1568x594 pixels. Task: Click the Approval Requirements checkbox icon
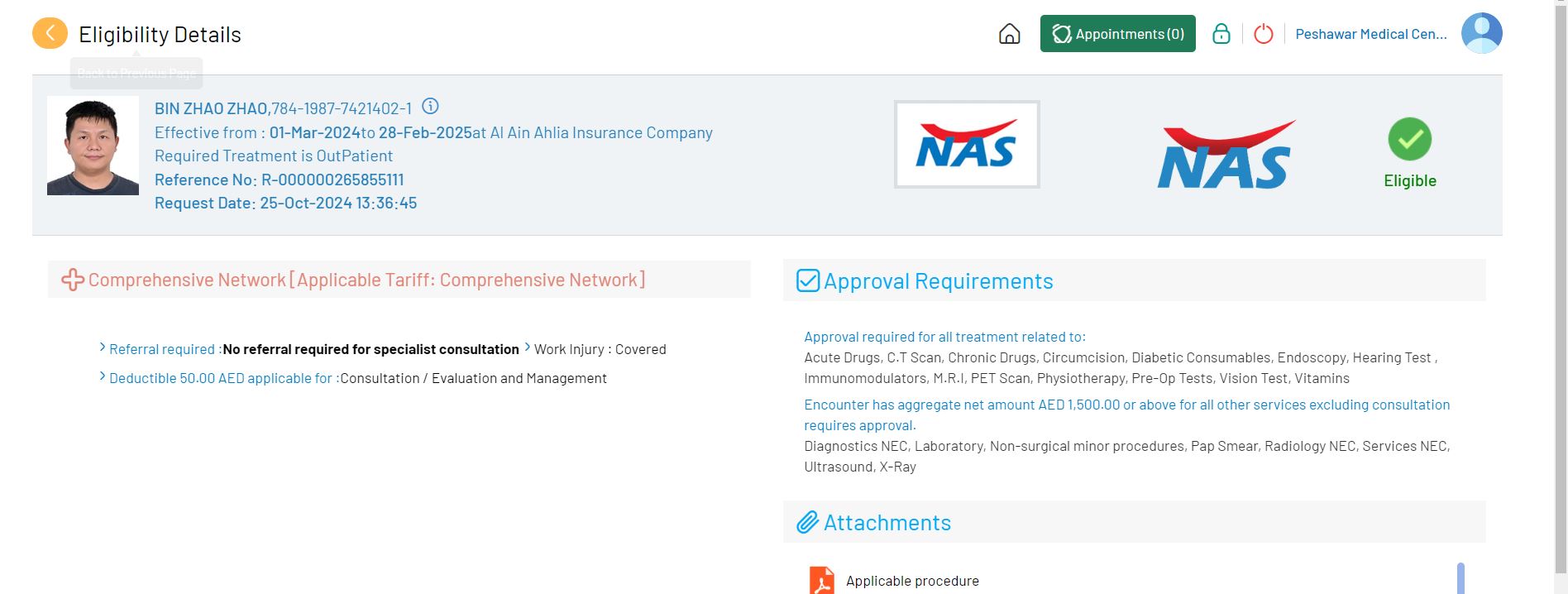click(807, 281)
